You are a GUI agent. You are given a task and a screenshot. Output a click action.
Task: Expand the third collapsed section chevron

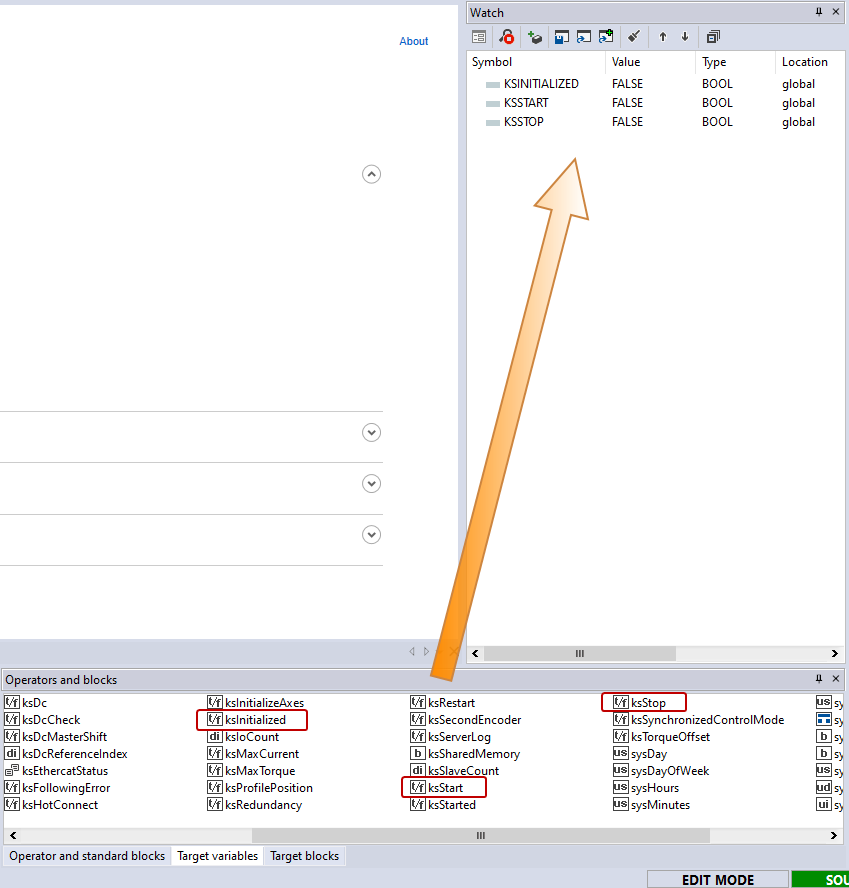[x=372, y=535]
